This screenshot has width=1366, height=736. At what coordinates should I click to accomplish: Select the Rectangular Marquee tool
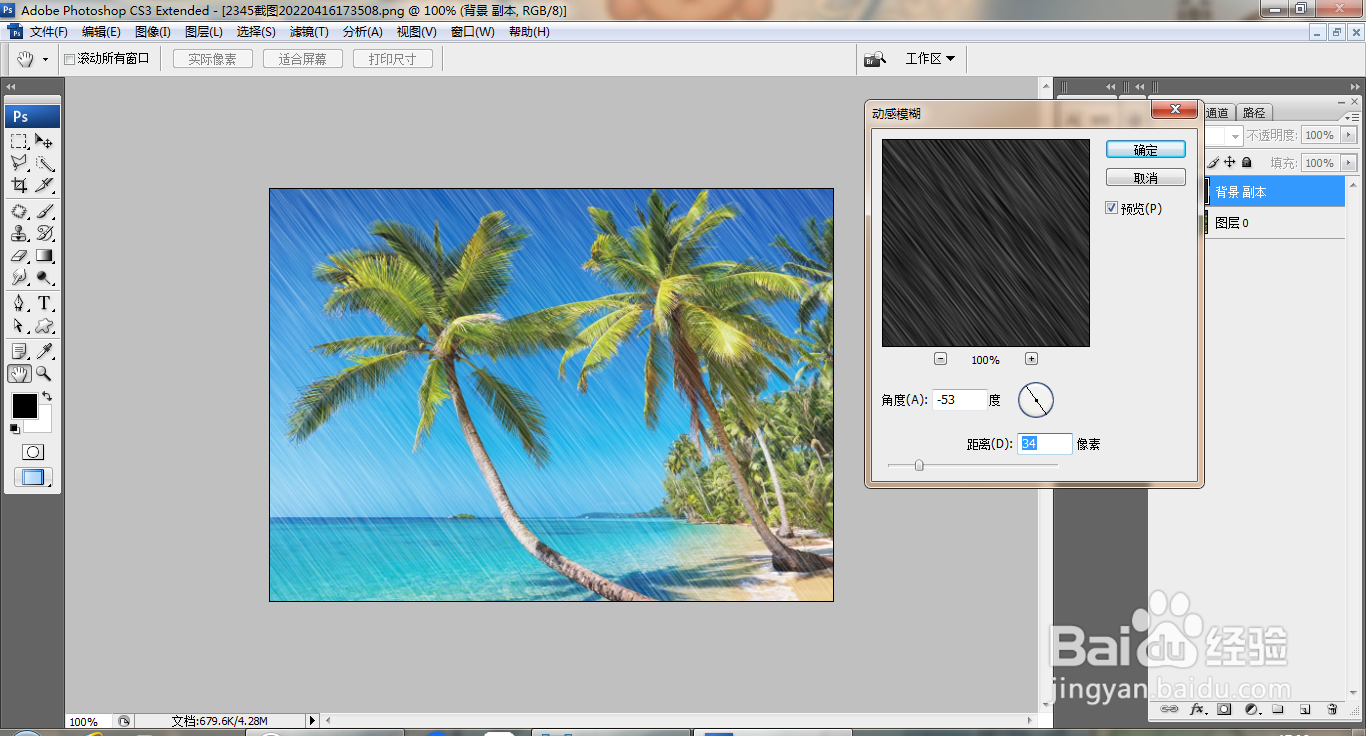coord(19,141)
